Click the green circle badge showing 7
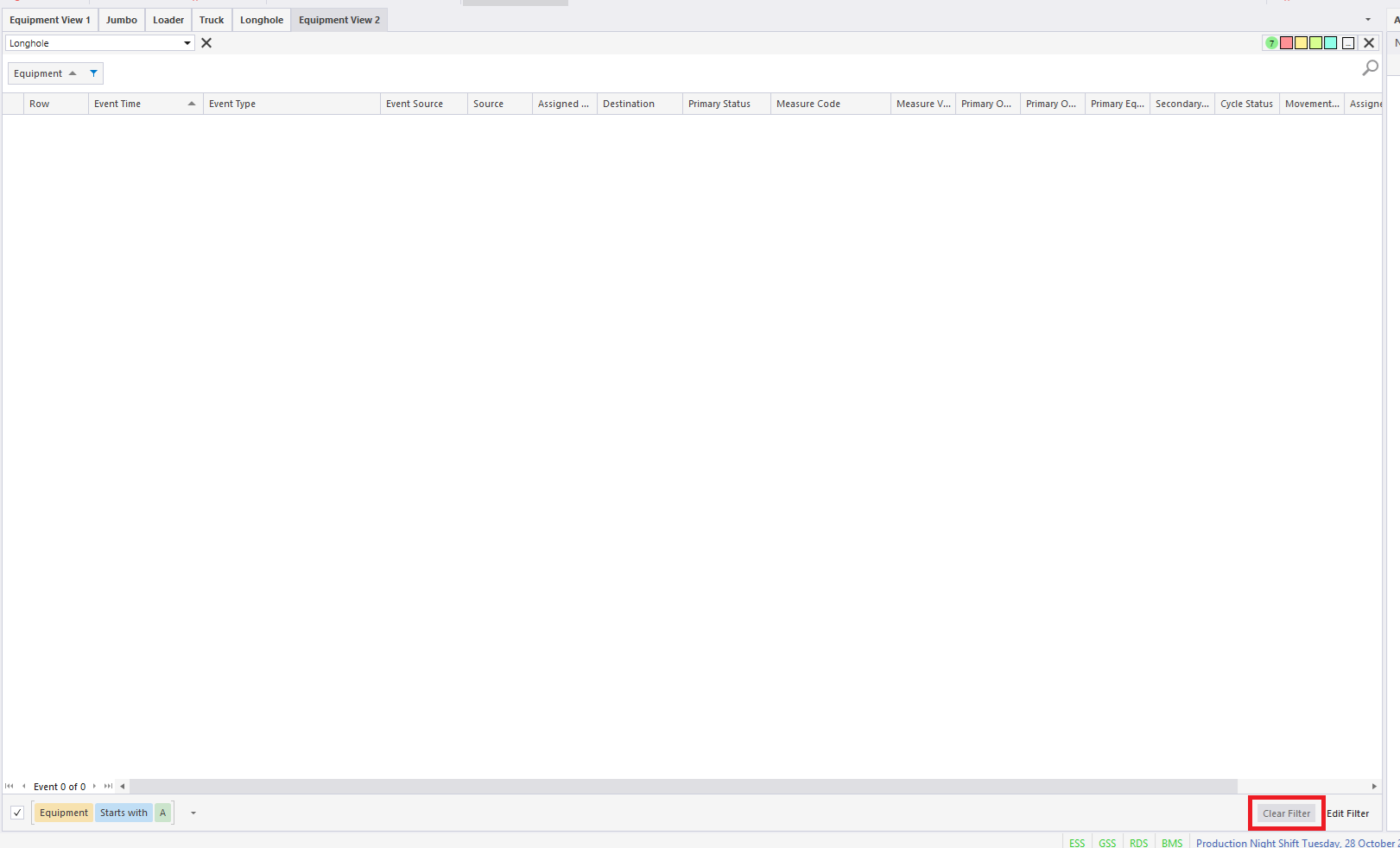The height and width of the screenshot is (848, 1400). [x=1271, y=43]
